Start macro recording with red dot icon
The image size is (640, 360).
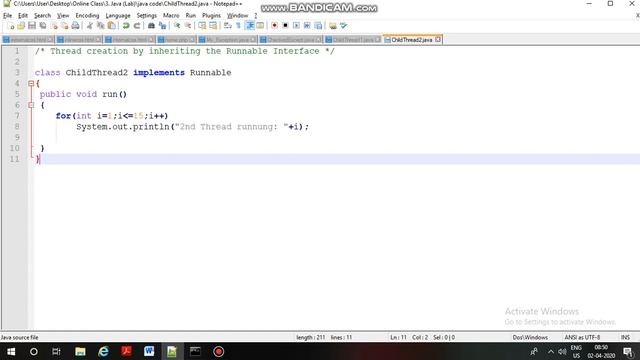pyautogui.click(x=274, y=26)
